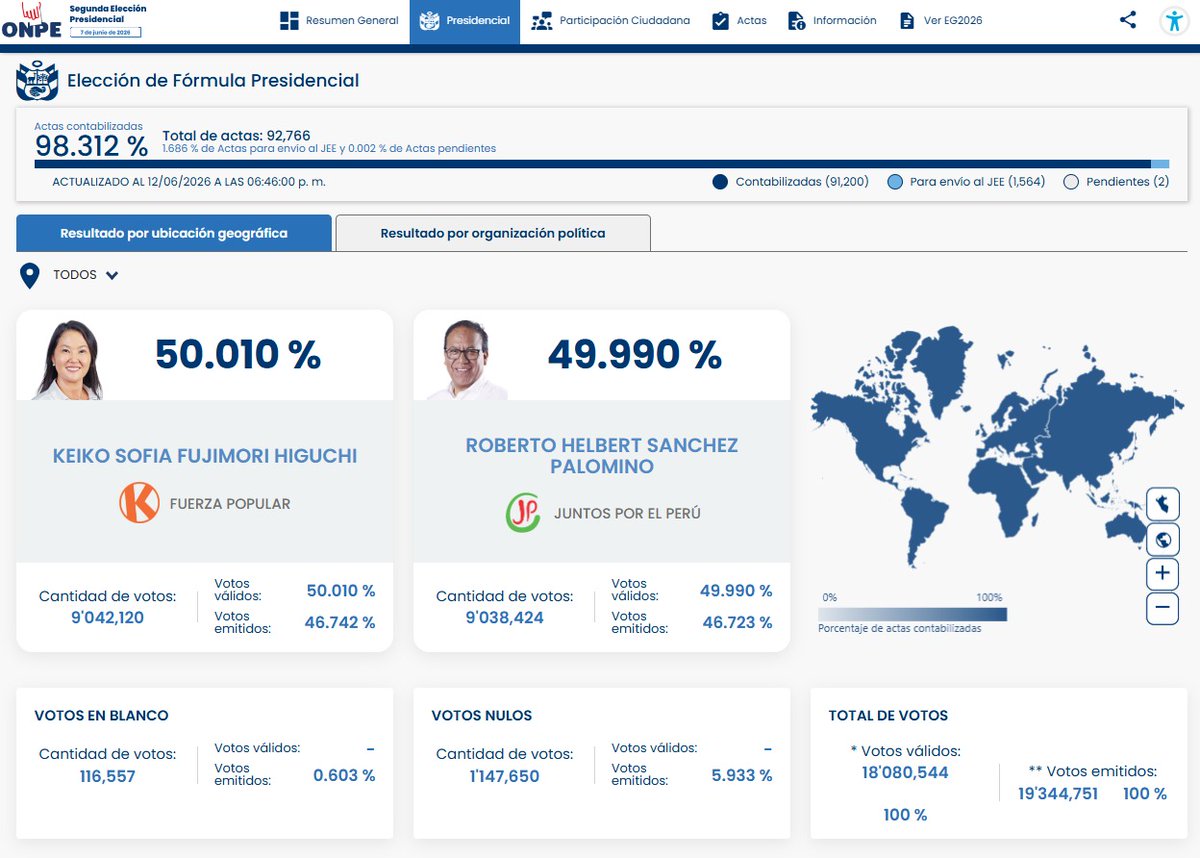Image resolution: width=1200 pixels, height=858 pixels.
Task: Click the 98.312 % actas figure
Action: tap(92, 146)
